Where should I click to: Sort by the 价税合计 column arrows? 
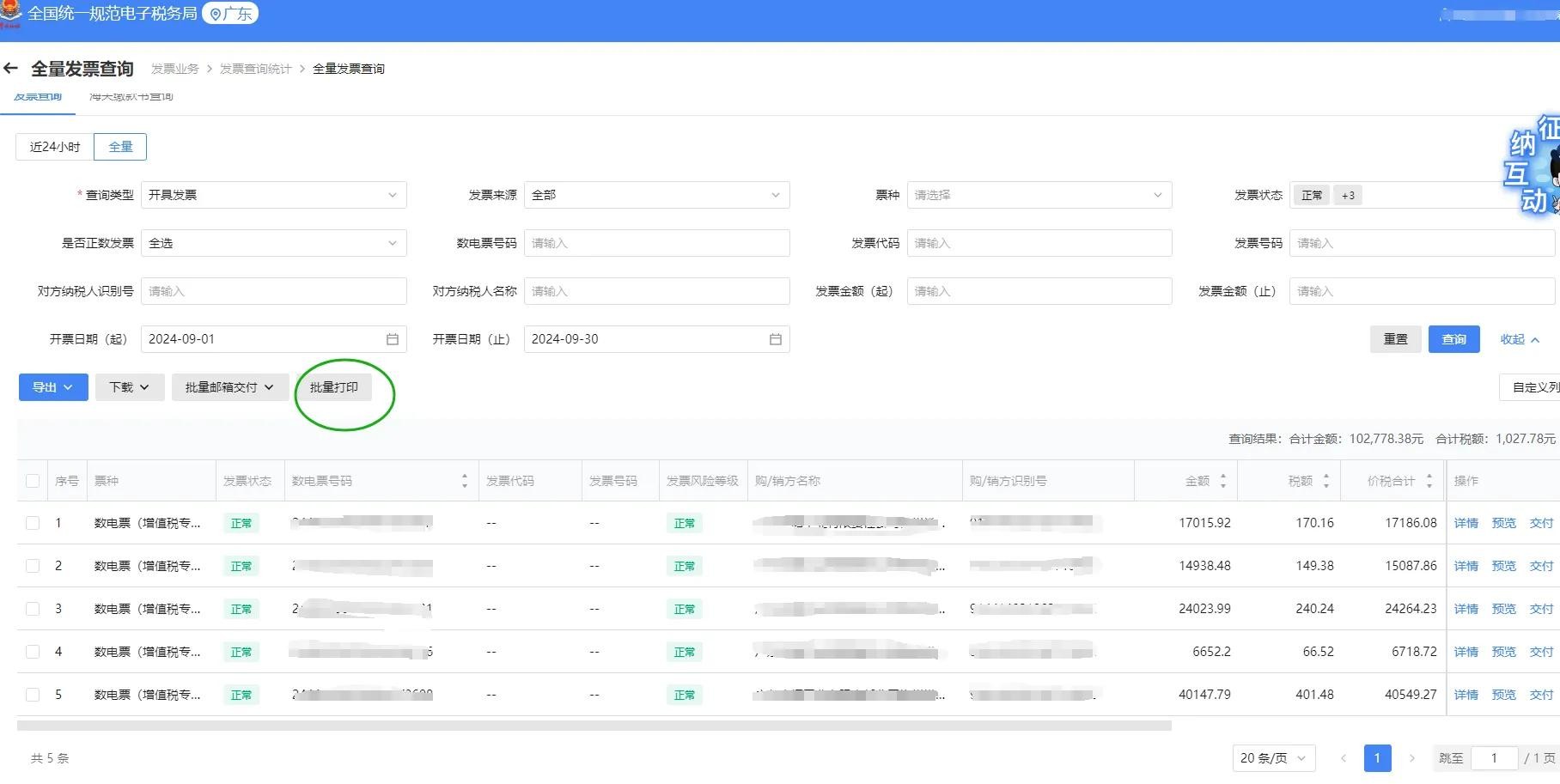tap(1429, 481)
